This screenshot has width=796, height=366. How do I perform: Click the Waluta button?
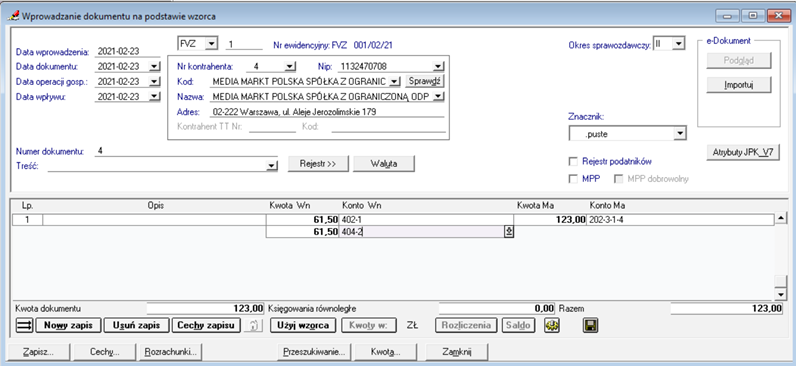(384, 163)
